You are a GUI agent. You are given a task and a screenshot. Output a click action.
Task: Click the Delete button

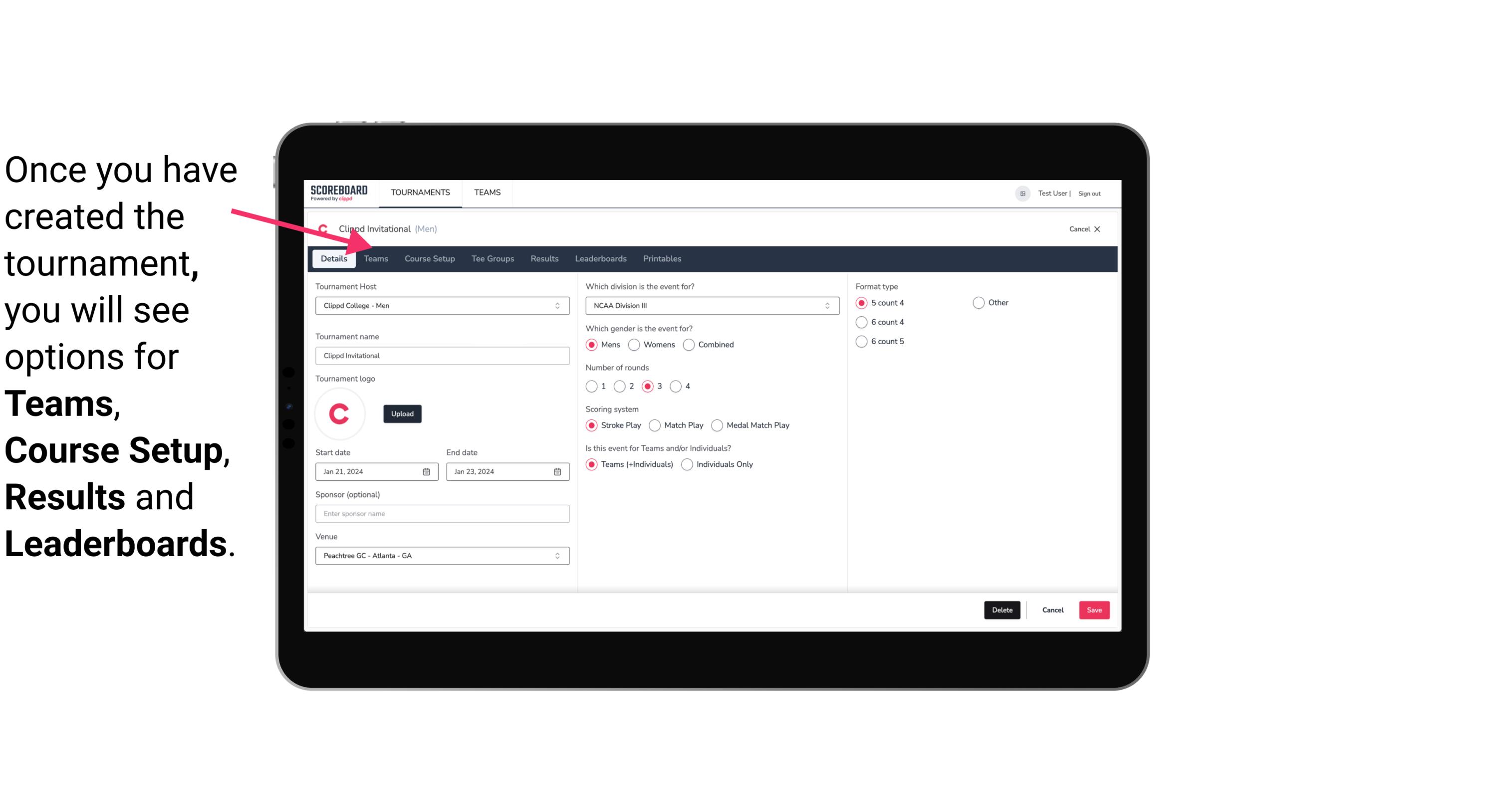pyautogui.click(x=1002, y=610)
